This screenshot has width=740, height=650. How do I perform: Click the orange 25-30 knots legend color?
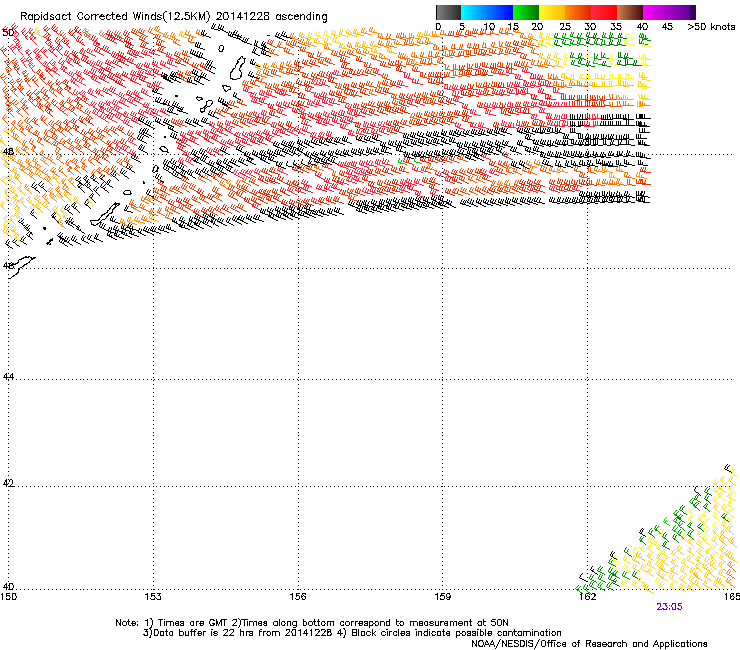pyautogui.click(x=578, y=12)
